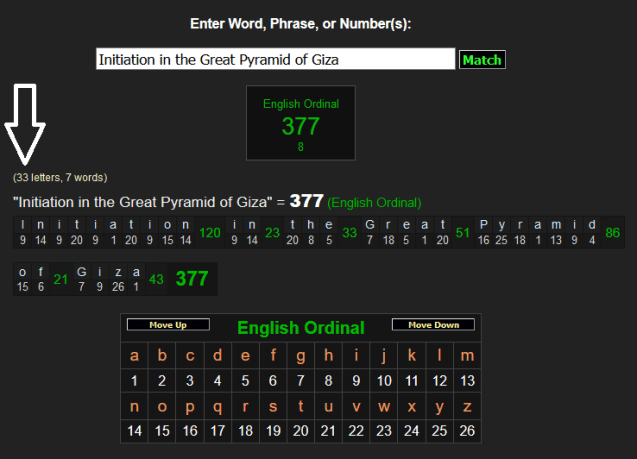
Task: Click the Move Up button
Action: 168,325
